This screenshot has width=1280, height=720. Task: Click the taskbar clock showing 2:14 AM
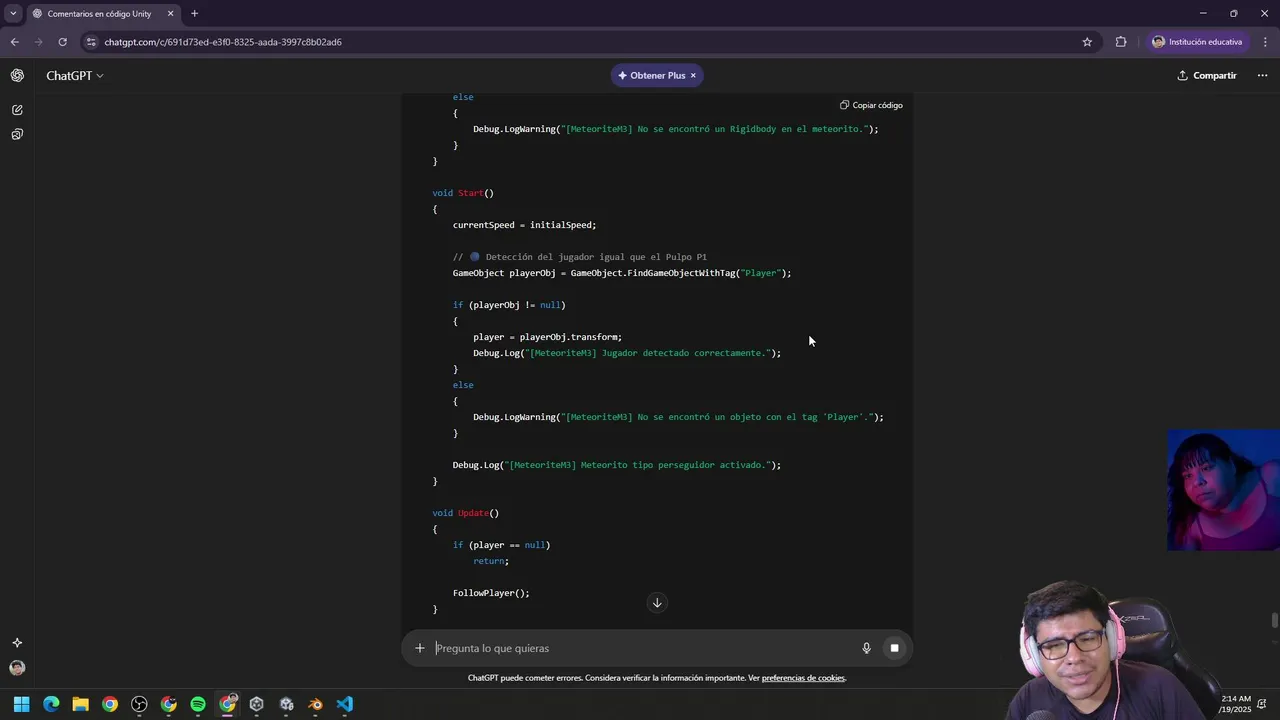point(1235,704)
